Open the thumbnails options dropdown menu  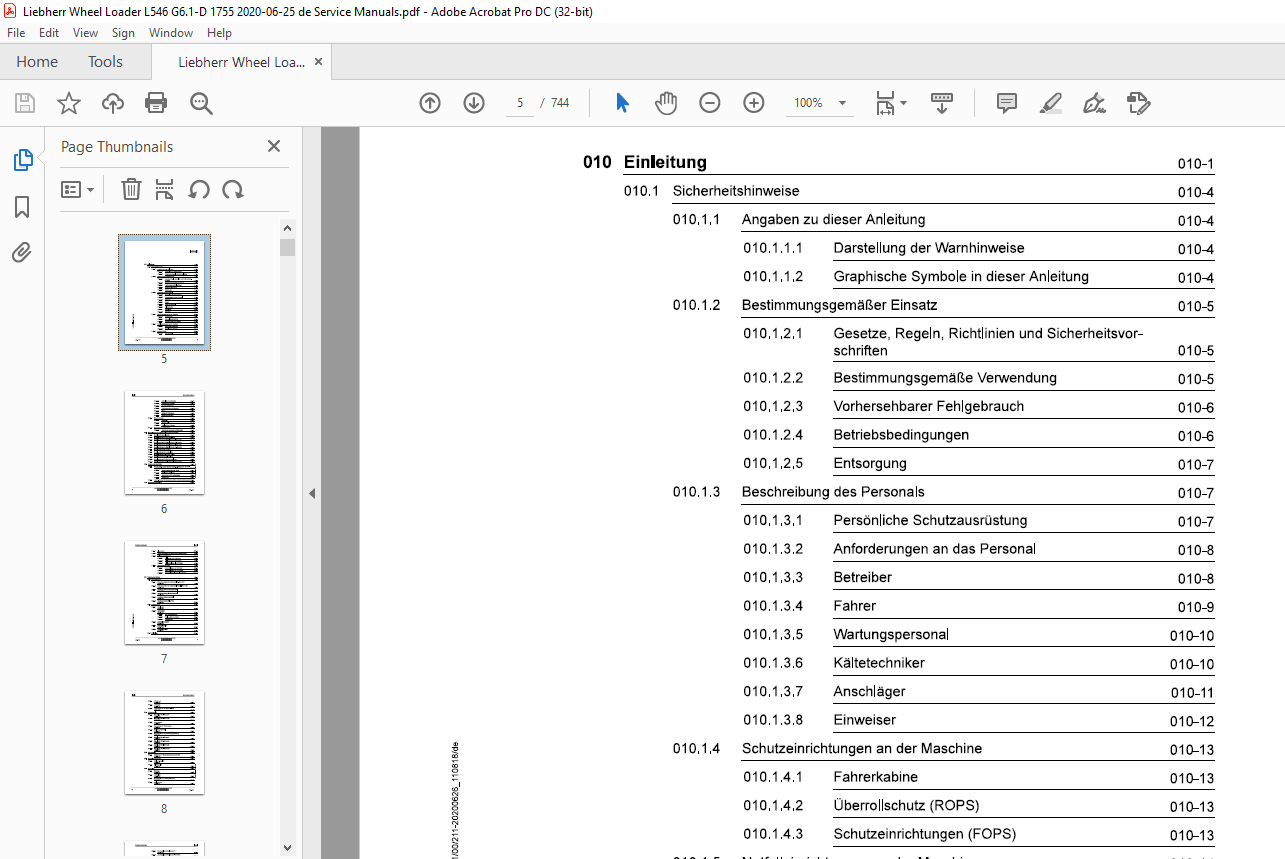pos(78,189)
